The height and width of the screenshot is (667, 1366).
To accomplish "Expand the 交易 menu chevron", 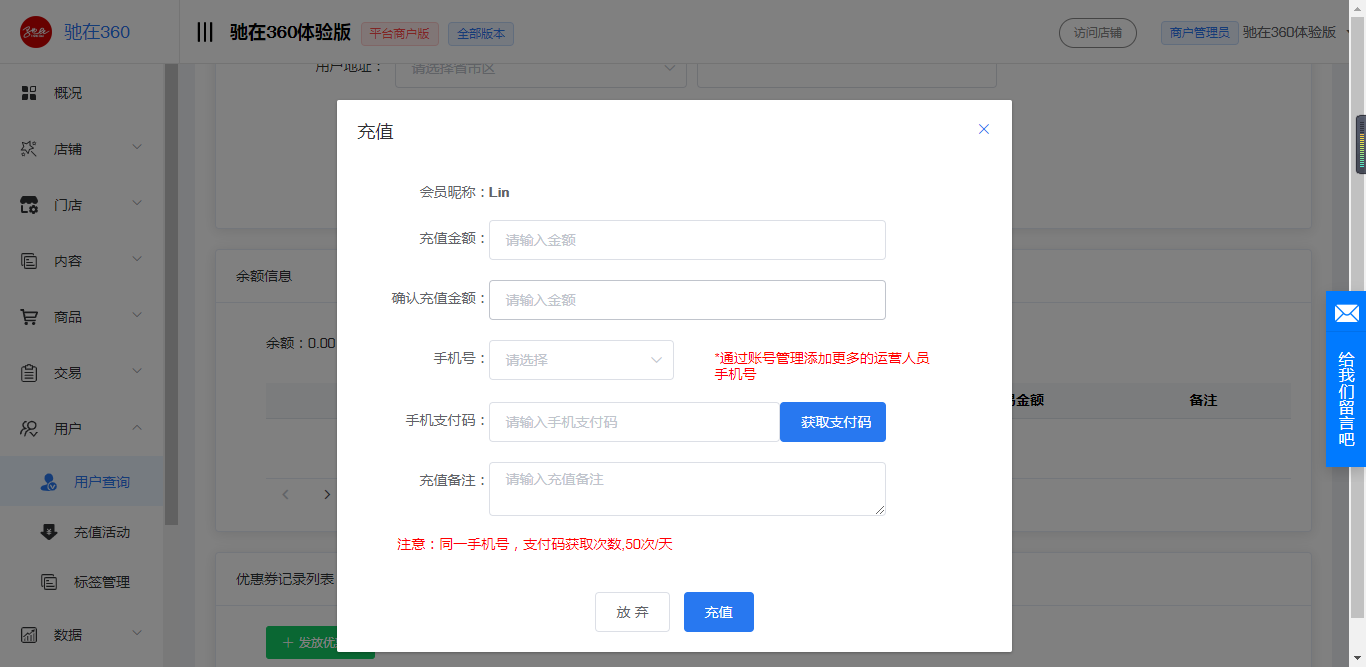I will [x=137, y=372].
